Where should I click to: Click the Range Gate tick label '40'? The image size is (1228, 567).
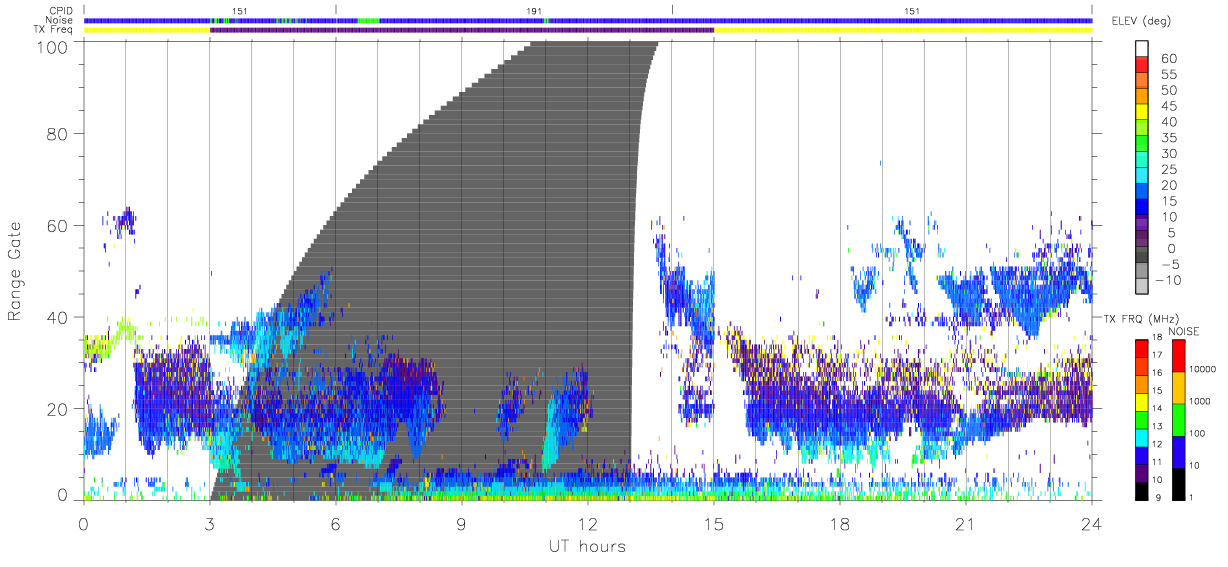58,317
